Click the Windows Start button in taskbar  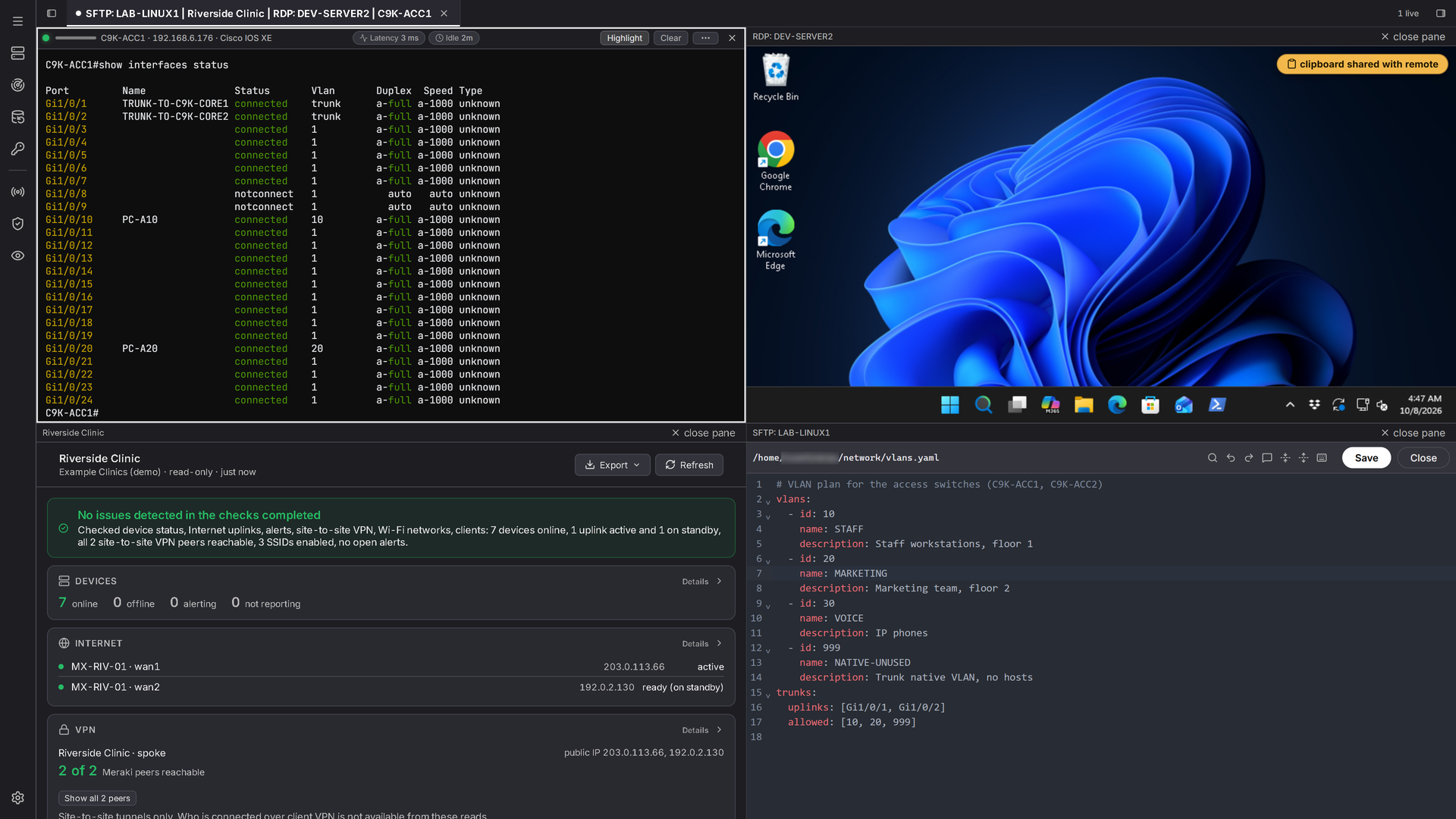[x=949, y=405]
